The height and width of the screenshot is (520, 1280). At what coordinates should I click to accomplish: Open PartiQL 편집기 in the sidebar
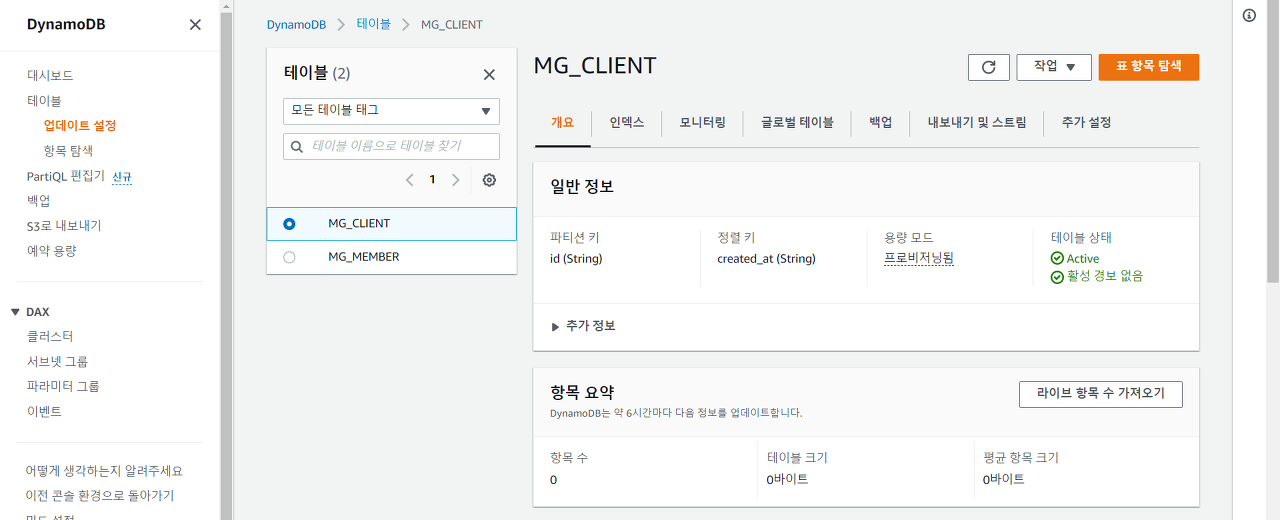(66, 176)
